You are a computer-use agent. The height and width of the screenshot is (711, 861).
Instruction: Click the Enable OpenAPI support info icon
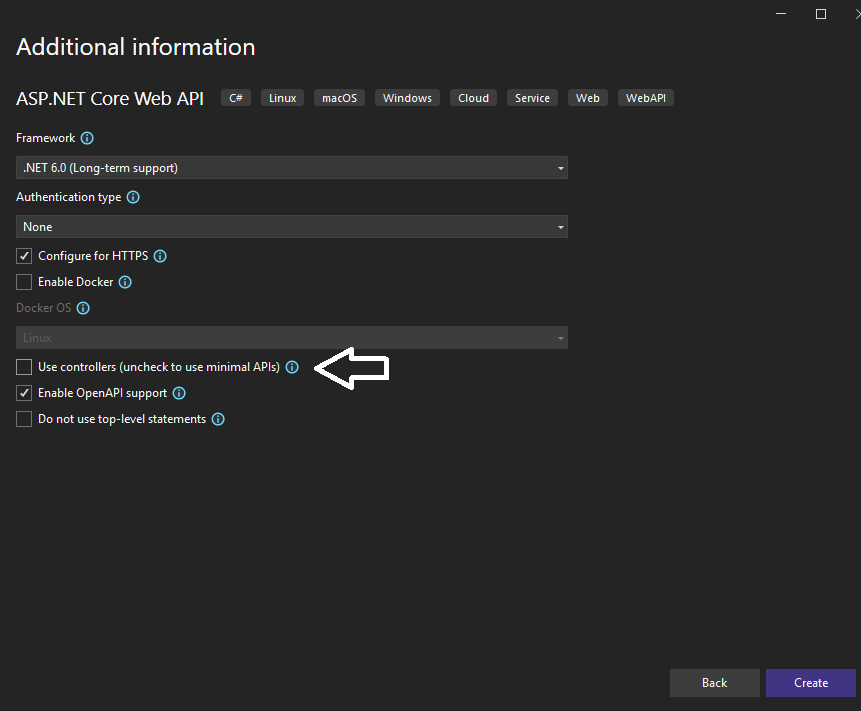click(x=179, y=393)
